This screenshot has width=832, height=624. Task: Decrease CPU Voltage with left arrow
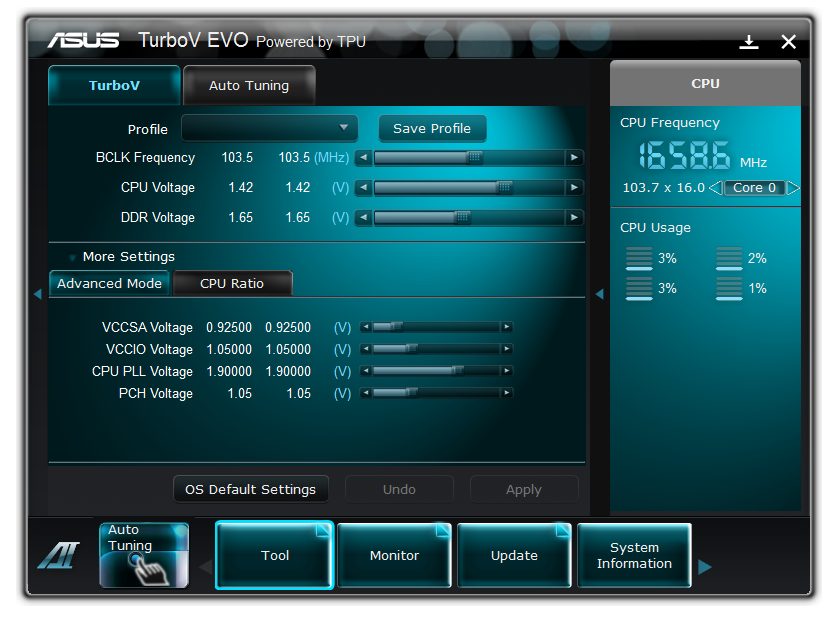click(x=363, y=187)
